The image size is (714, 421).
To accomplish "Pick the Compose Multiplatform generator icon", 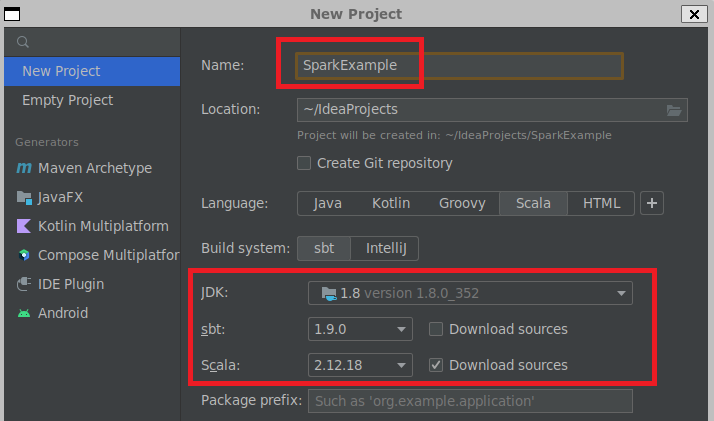I will (24, 255).
